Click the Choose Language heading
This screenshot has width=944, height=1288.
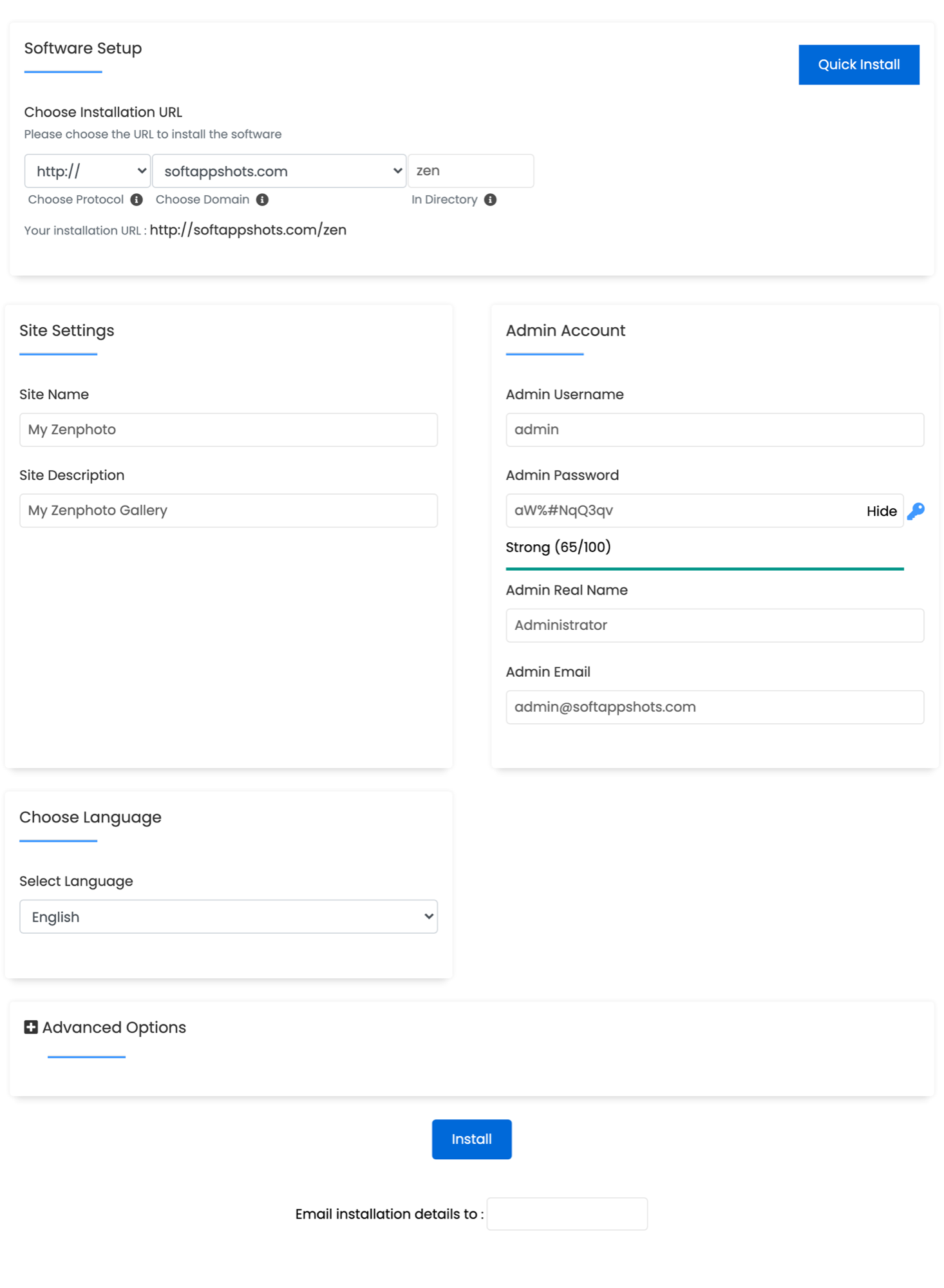90,817
